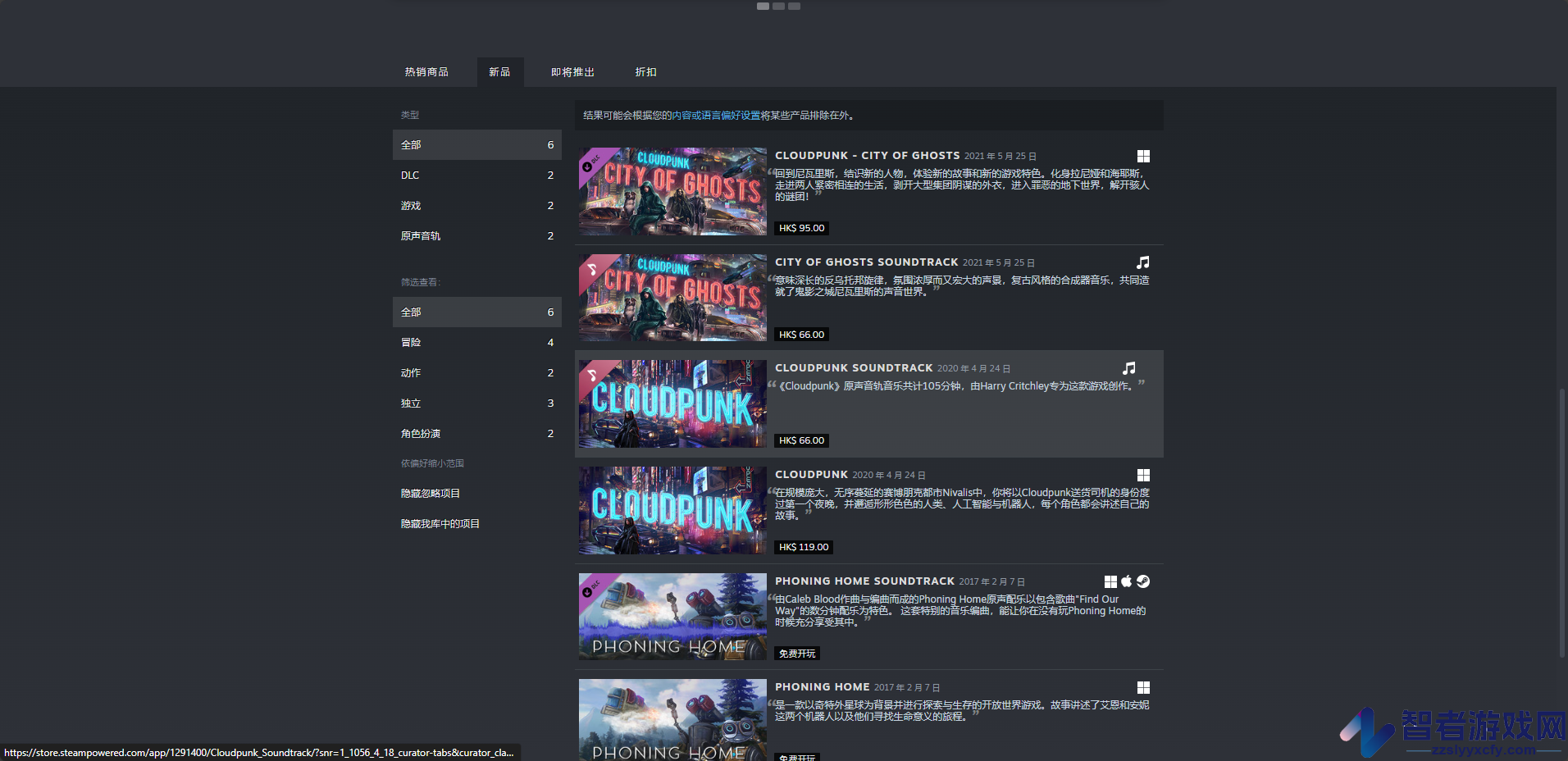Click City of Ghosts description text

(962, 185)
